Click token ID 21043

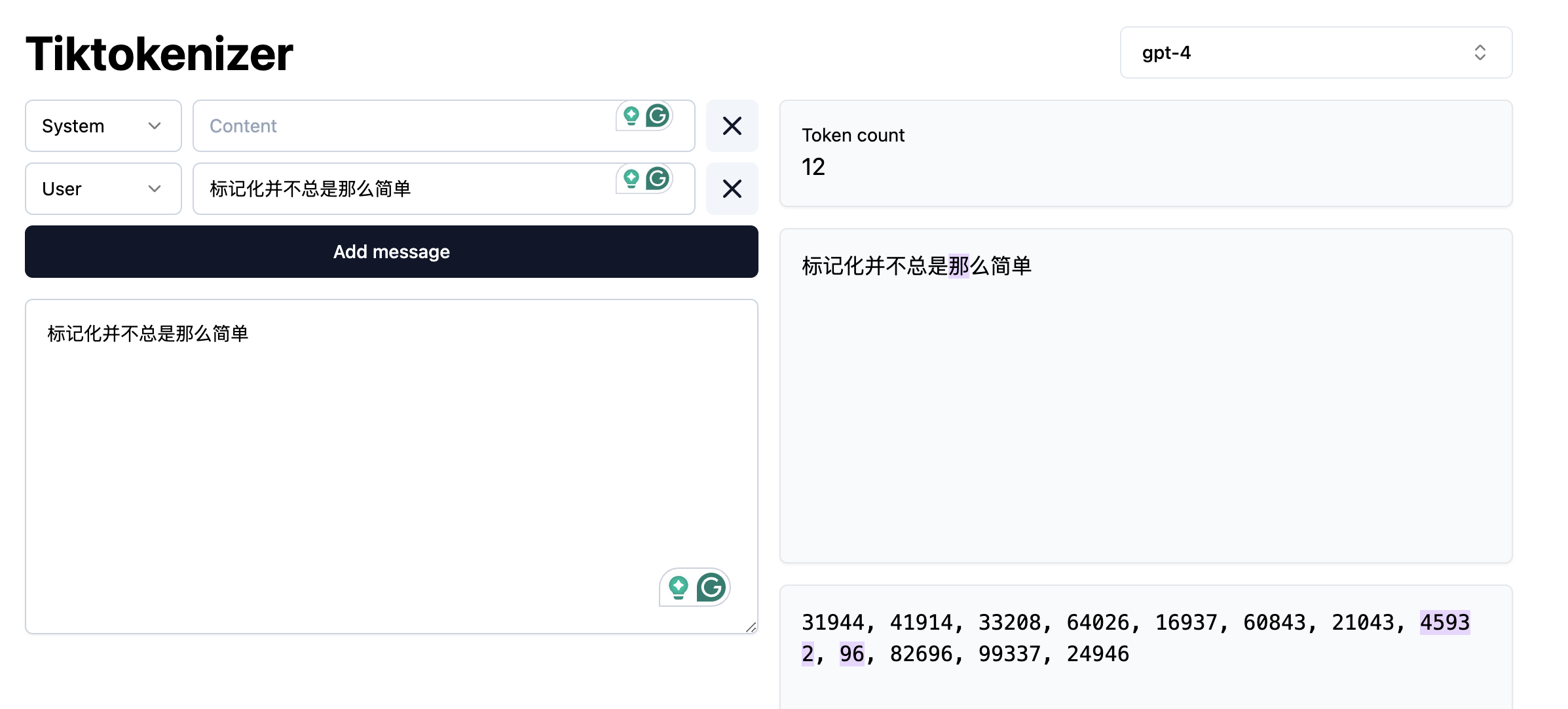point(1364,622)
